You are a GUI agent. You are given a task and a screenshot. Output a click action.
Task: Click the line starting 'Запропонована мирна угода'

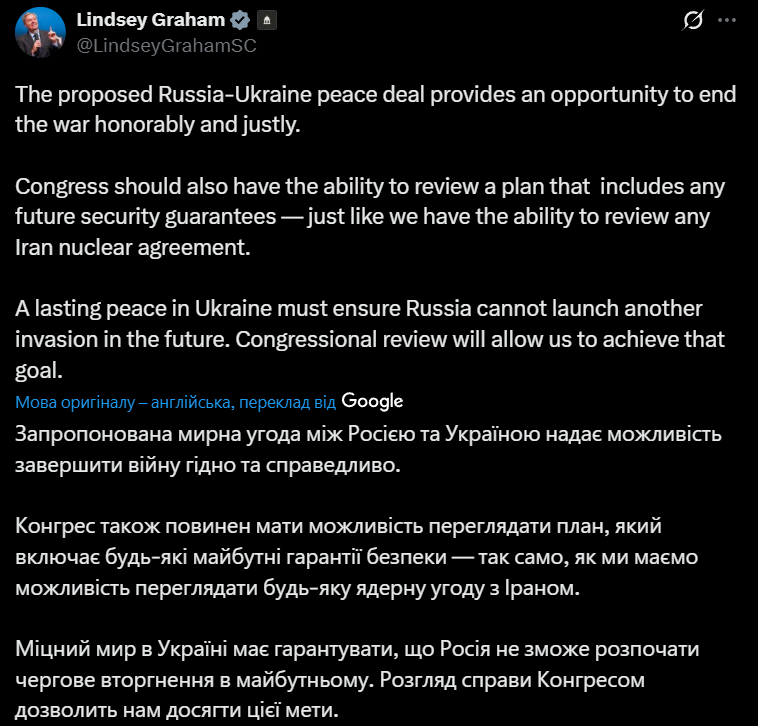point(365,435)
